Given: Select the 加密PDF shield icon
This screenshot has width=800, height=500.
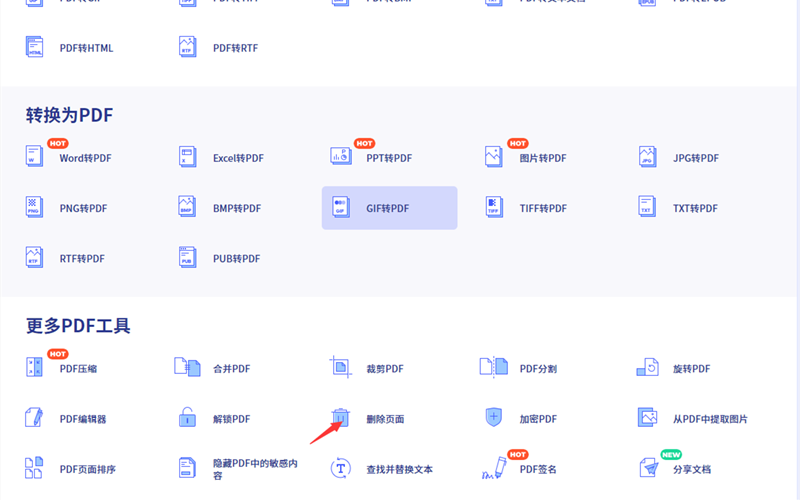Looking at the screenshot, I should (494, 418).
